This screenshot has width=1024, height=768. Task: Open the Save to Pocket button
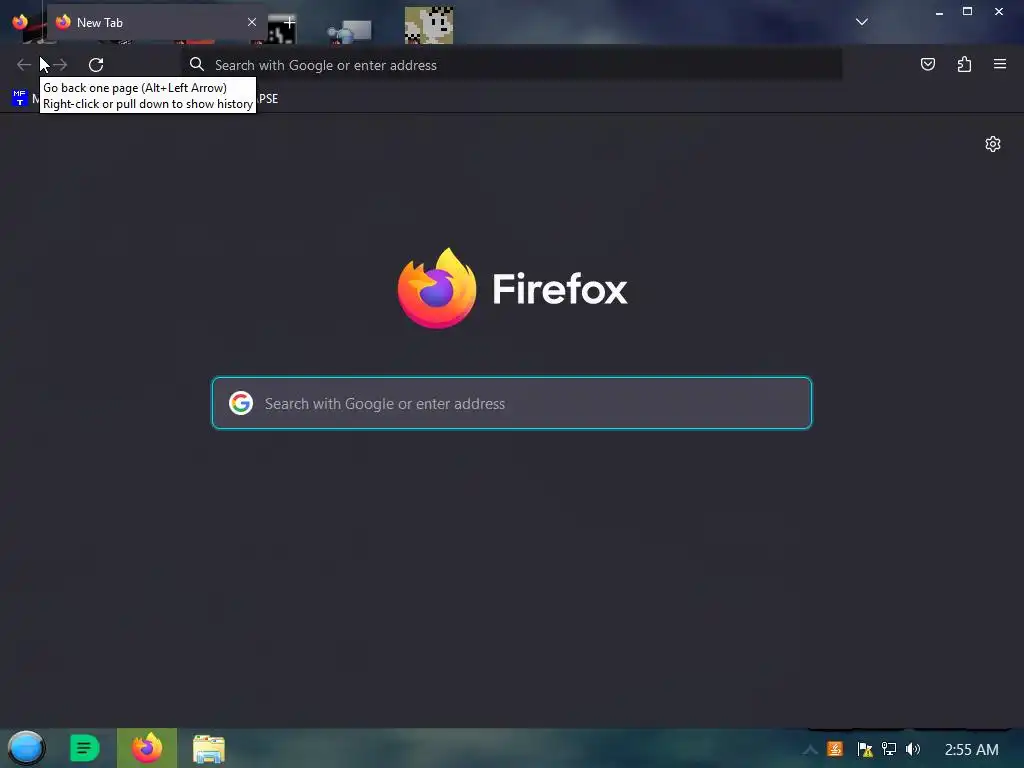coord(927,64)
